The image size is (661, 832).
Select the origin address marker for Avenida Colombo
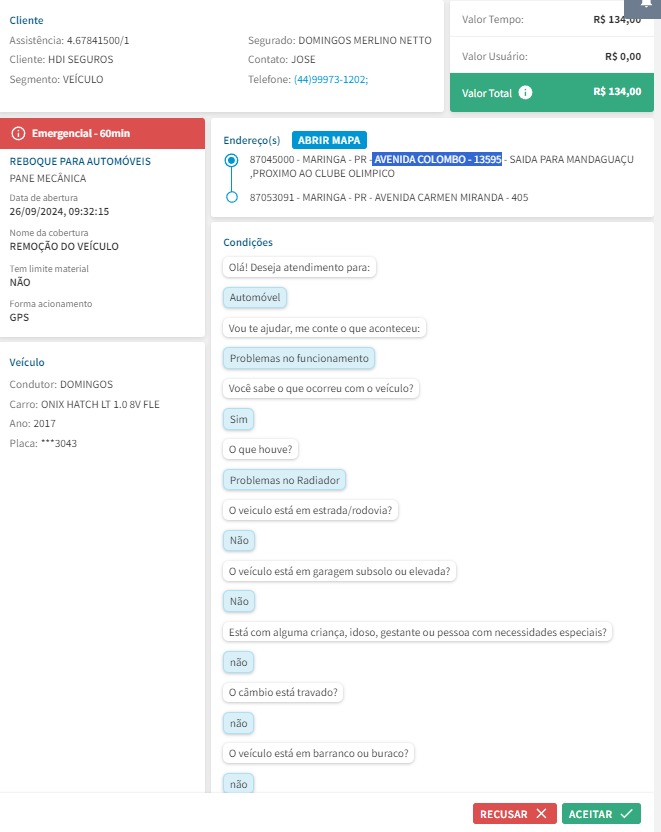[x=232, y=160]
